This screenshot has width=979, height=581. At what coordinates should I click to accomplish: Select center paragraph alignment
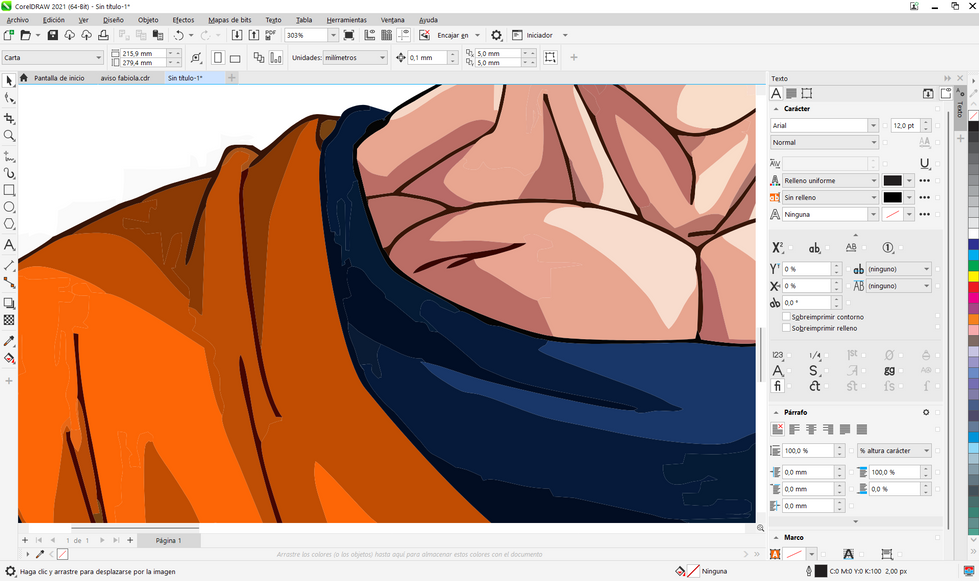[811, 429]
